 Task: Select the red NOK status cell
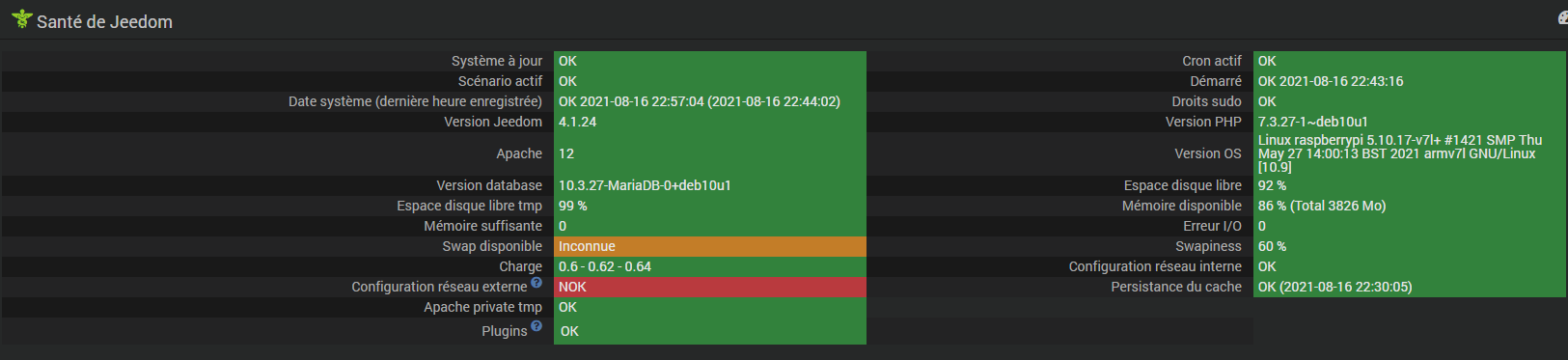pos(710,287)
